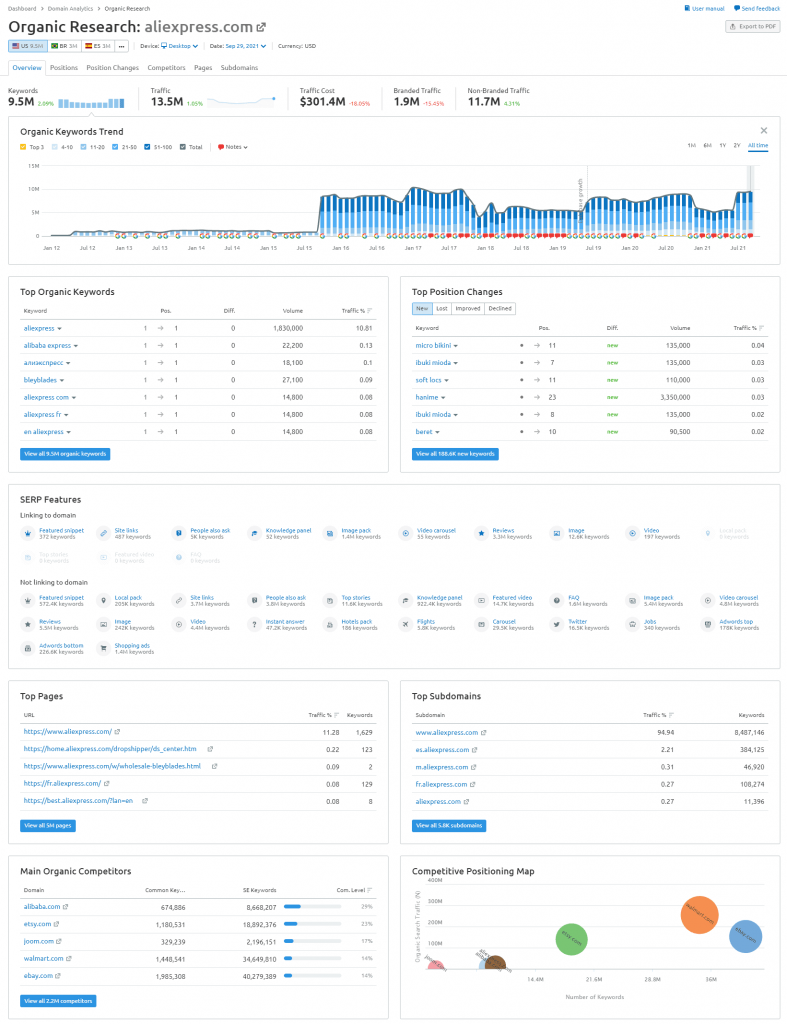Toggle the Total checkbox in the trend legend
Image resolution: width=787 pixels, height=1024 pixels.
(x=183, y=147)
